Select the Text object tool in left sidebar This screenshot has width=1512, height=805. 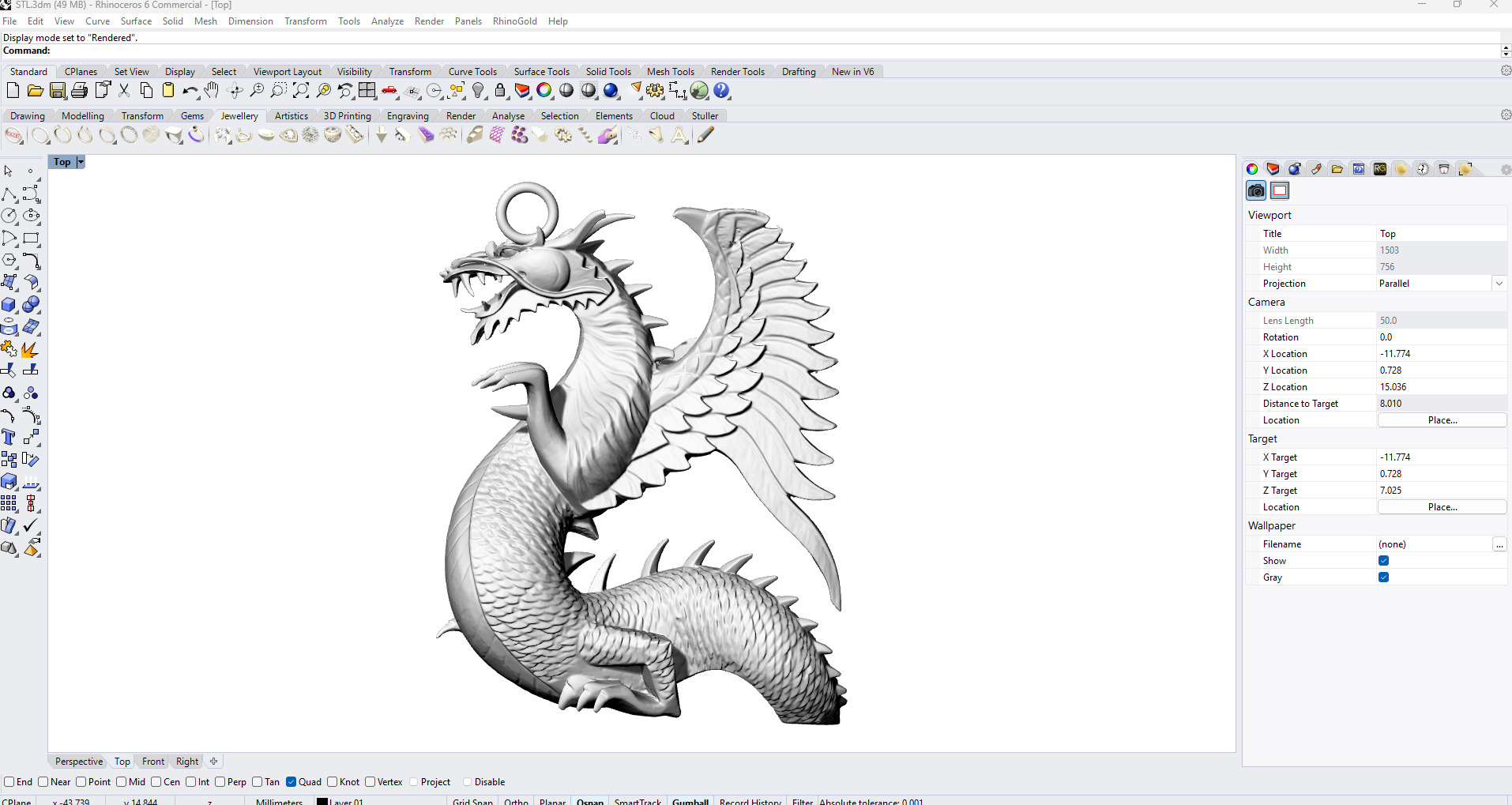coord(9,437)
